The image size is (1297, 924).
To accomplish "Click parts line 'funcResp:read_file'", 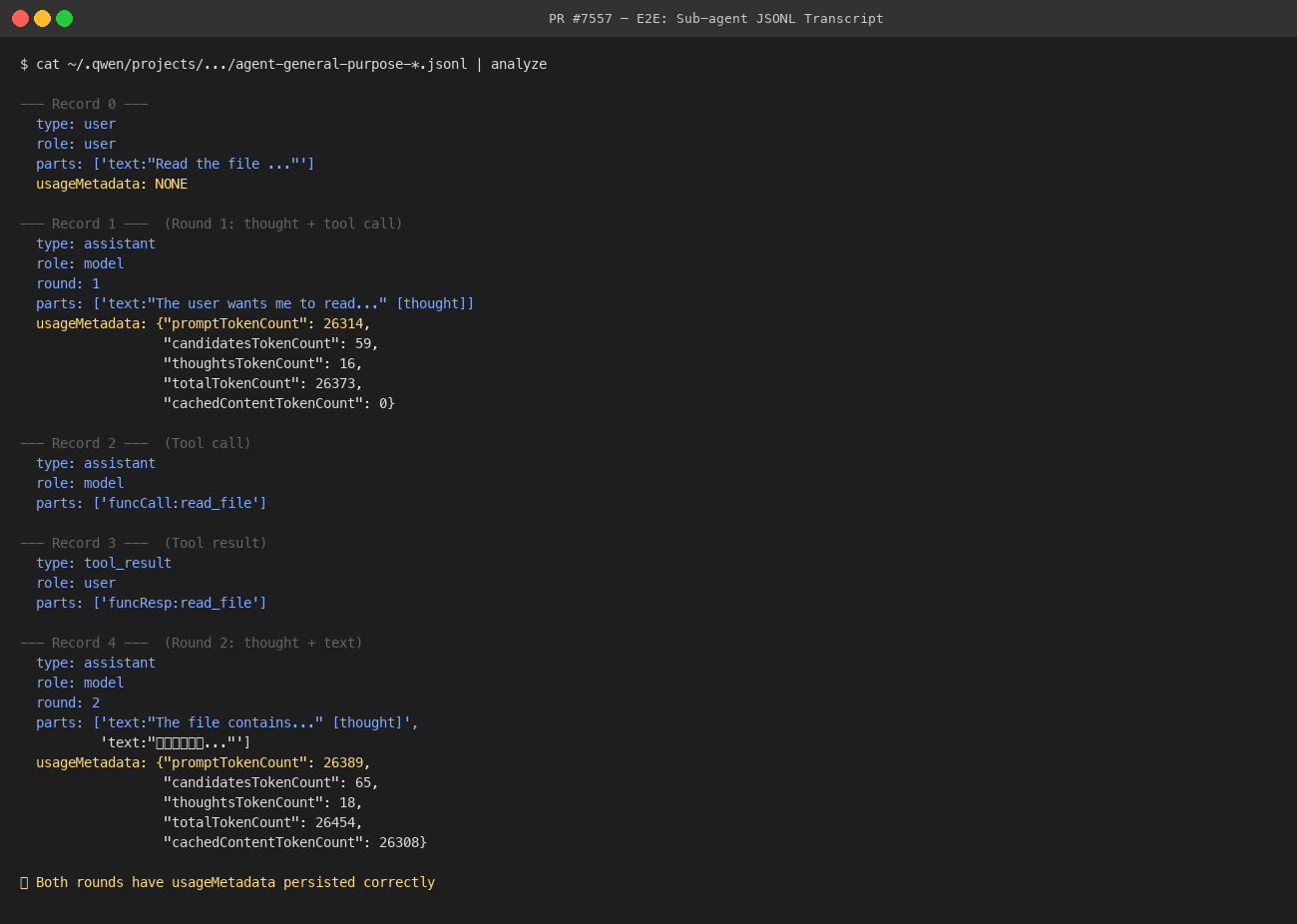I will (152, 603).
